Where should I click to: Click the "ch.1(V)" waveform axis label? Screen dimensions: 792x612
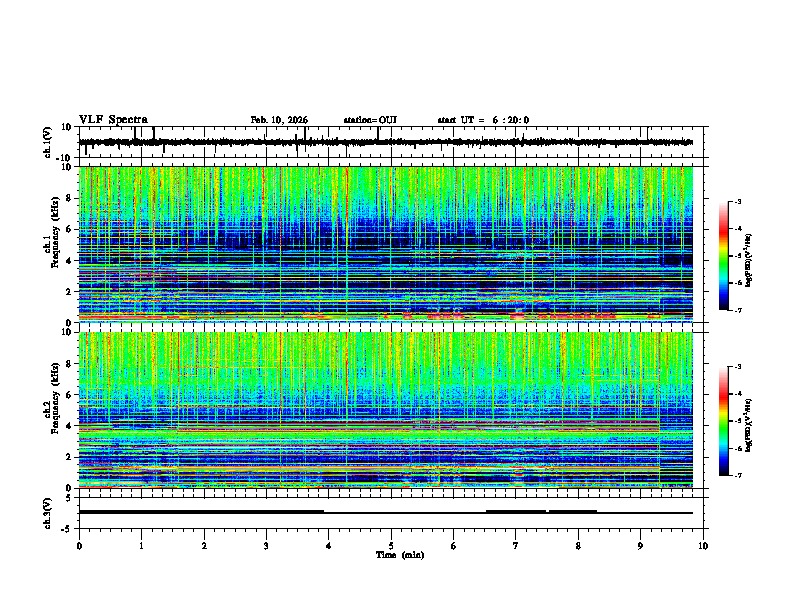point(48,142)
